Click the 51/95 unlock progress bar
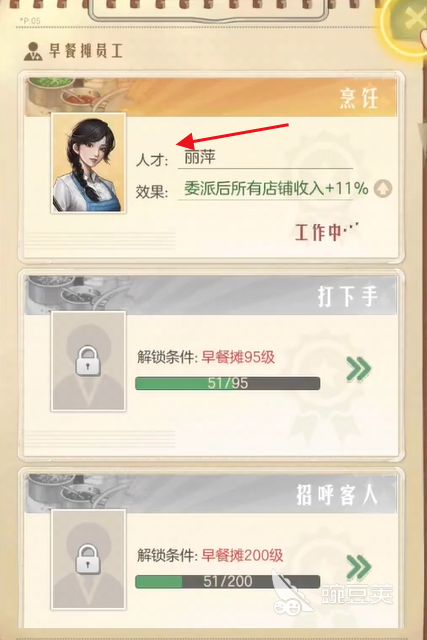427x640 pixels. (x=227, y=383)
